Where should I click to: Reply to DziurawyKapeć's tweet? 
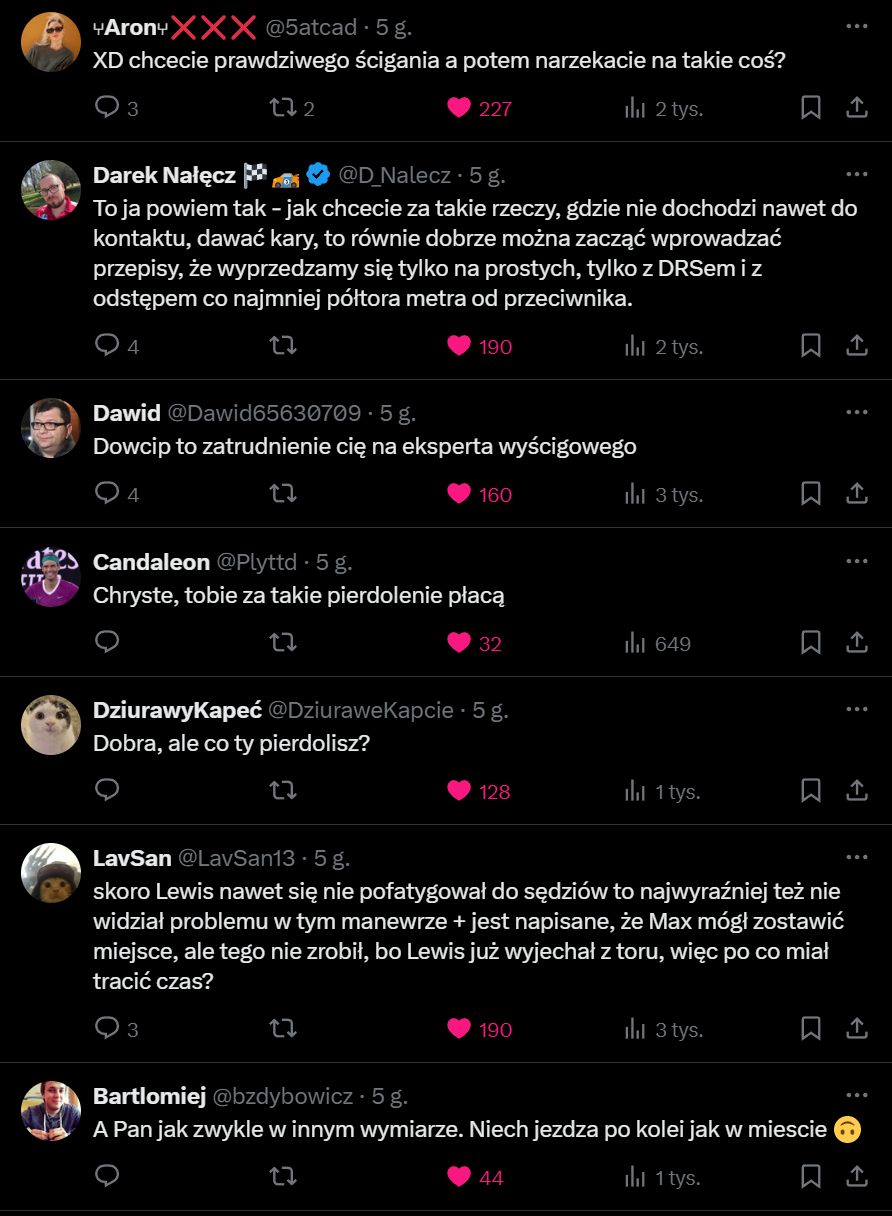(107, 791)
